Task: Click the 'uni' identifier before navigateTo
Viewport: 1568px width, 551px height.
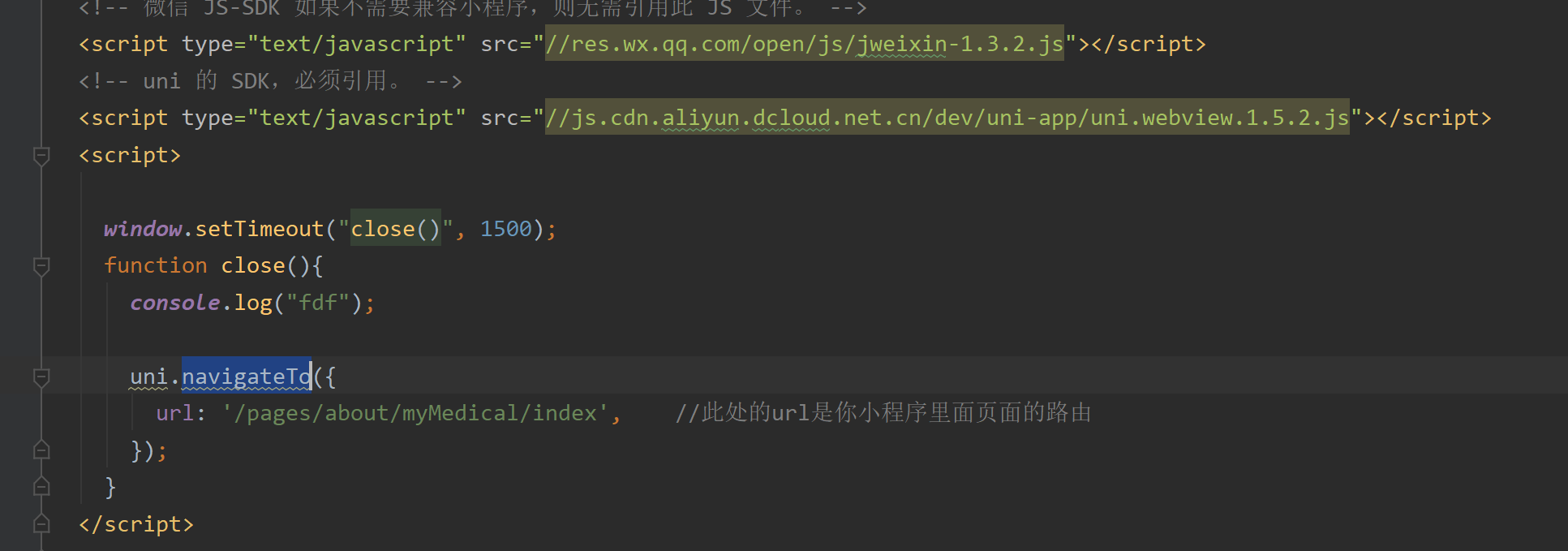Action: click(149, 377)
